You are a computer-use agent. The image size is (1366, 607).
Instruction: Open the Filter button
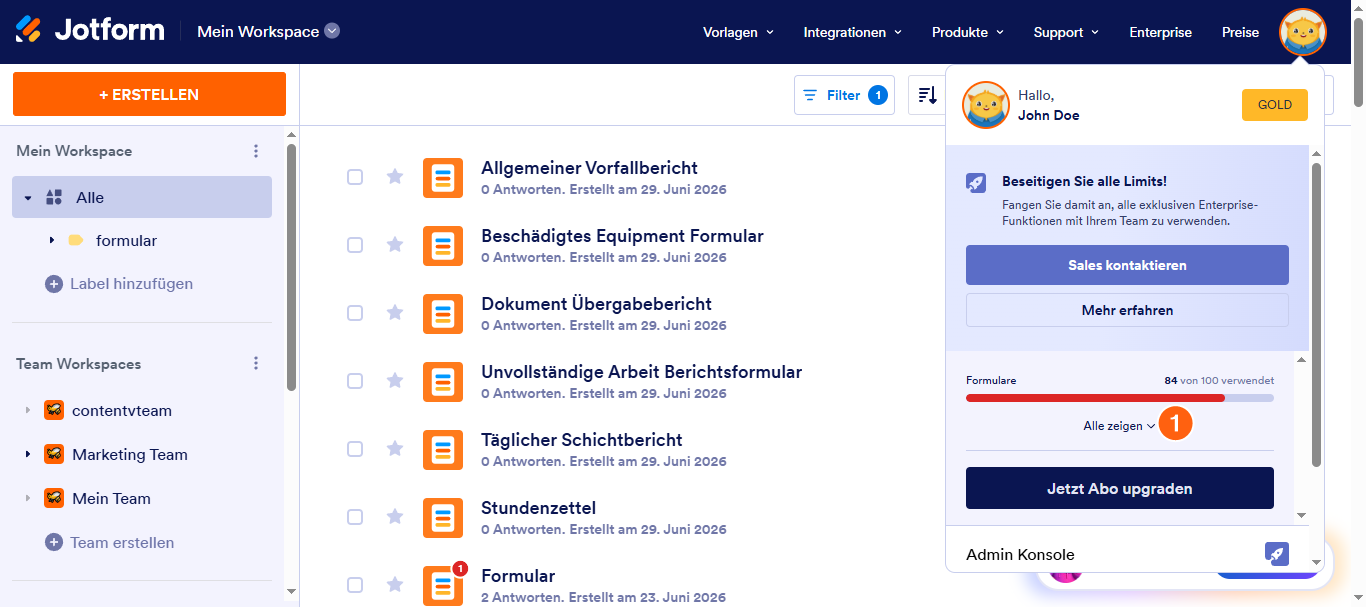click(844, 95)
